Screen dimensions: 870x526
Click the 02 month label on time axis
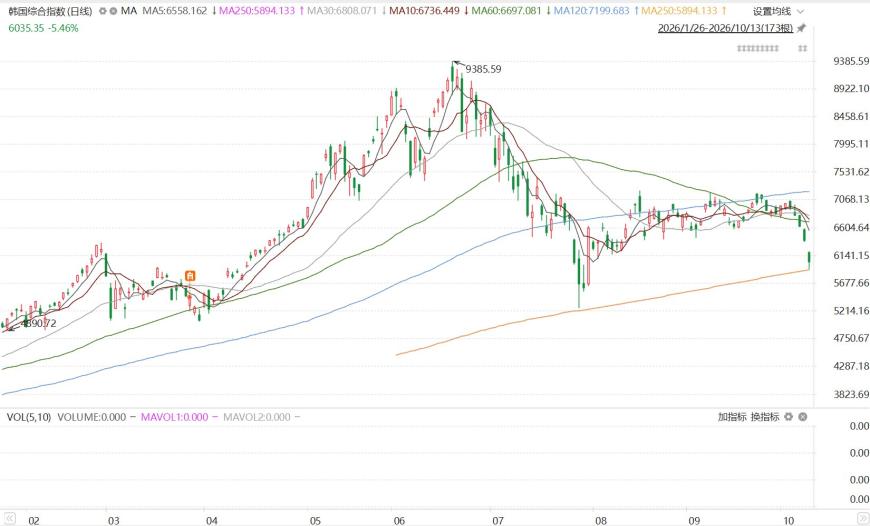(34, 520)
